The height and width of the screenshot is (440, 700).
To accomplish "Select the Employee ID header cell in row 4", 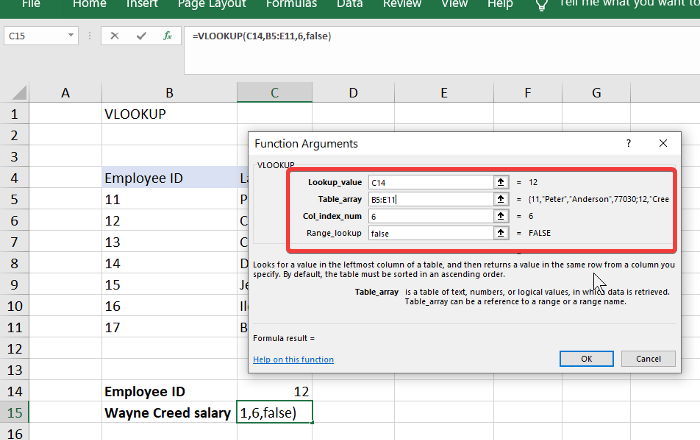I will [169, 178].
